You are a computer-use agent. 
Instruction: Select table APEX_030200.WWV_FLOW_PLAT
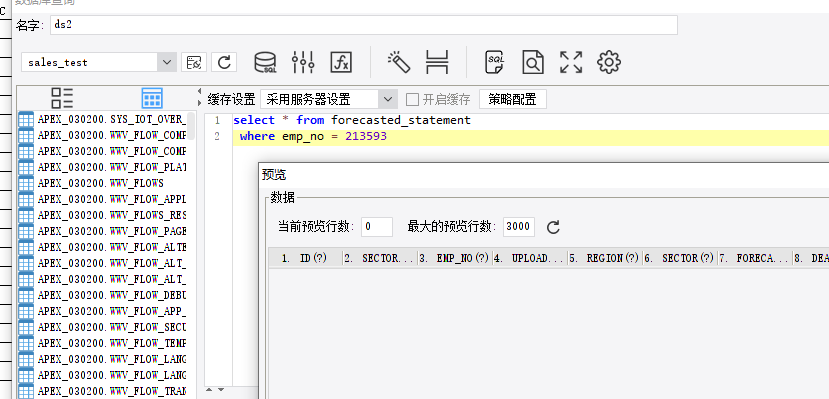(x=103, y=167)
